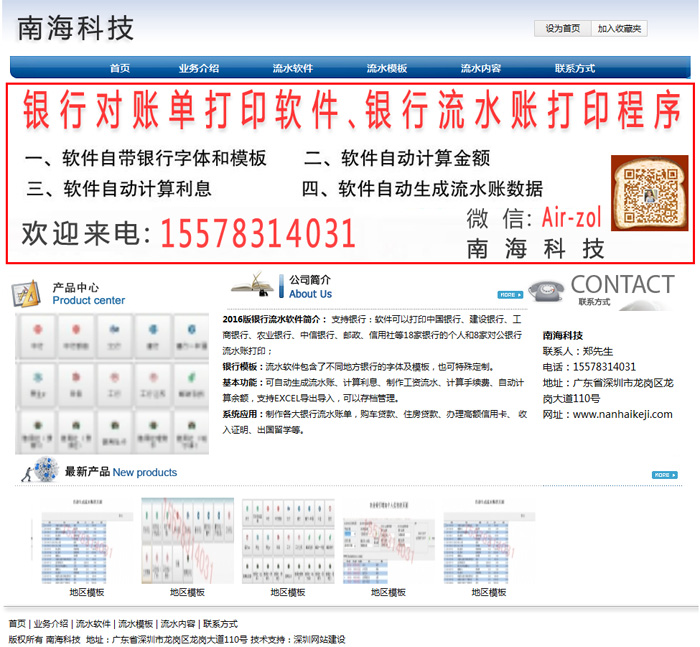This screenshot has width=700, height=647.
Task: Open the 流水模板 nav menu item
Action: pos(387,68)
